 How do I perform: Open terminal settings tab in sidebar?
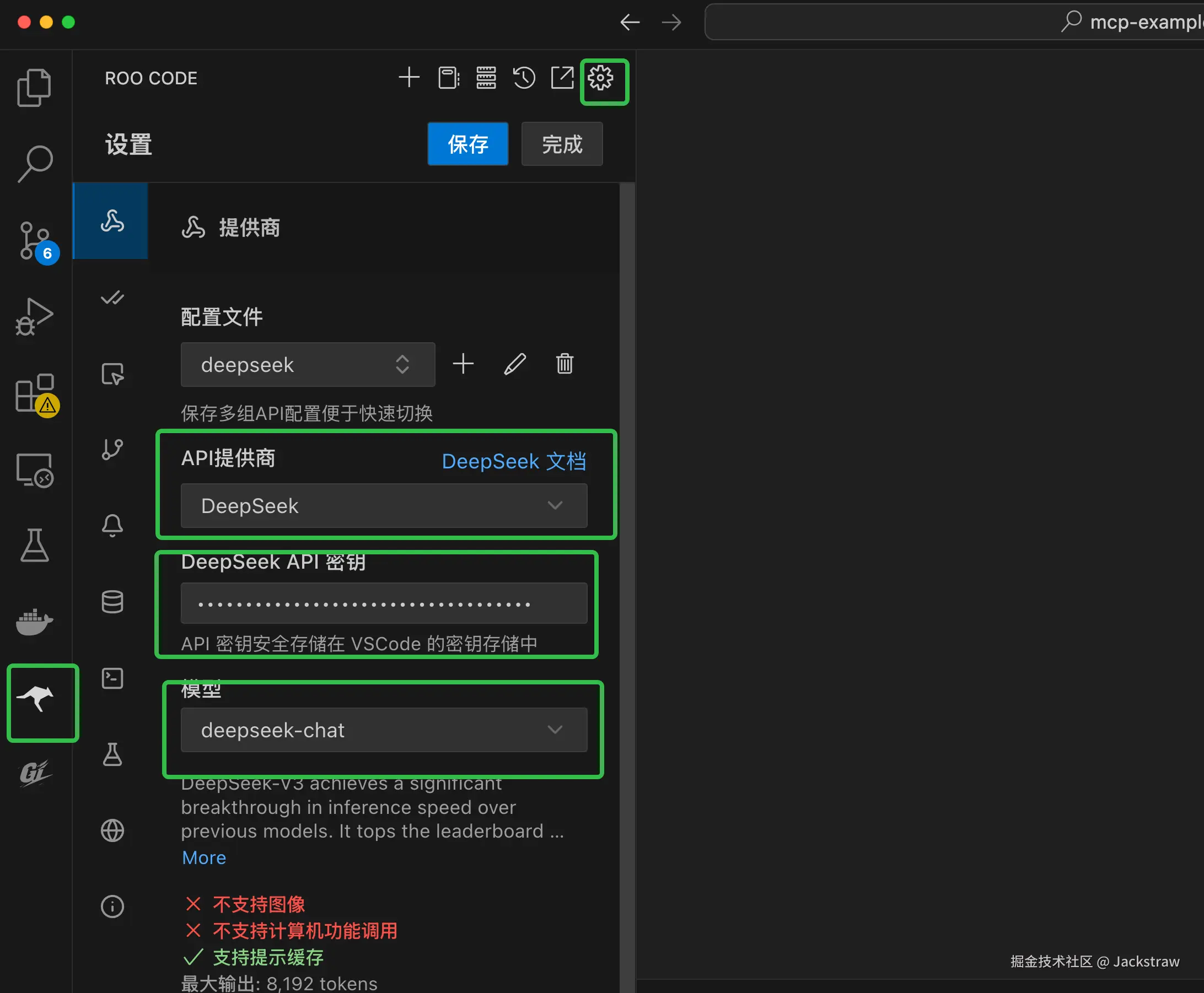tap(112, 678)
